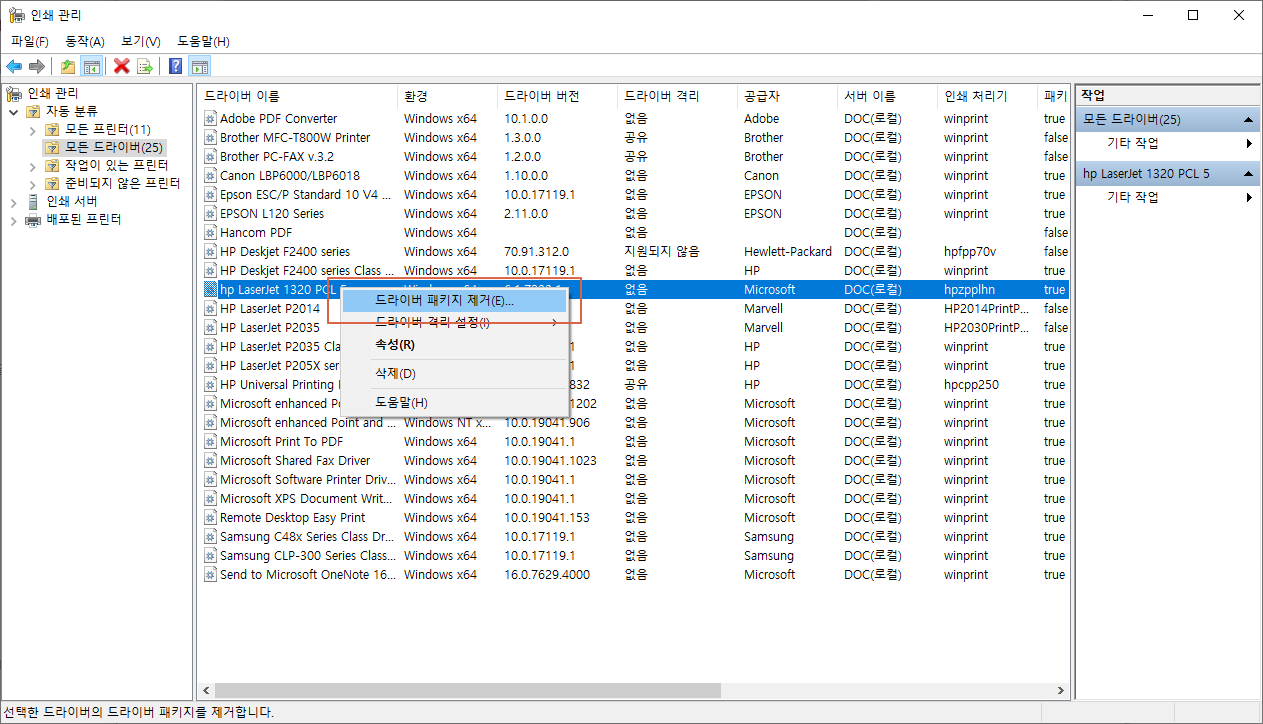Expand the 모든 프린터(11) tree node
This screenshot has width=1263, height=724.
pyautogui.click(x=32, y=129)
